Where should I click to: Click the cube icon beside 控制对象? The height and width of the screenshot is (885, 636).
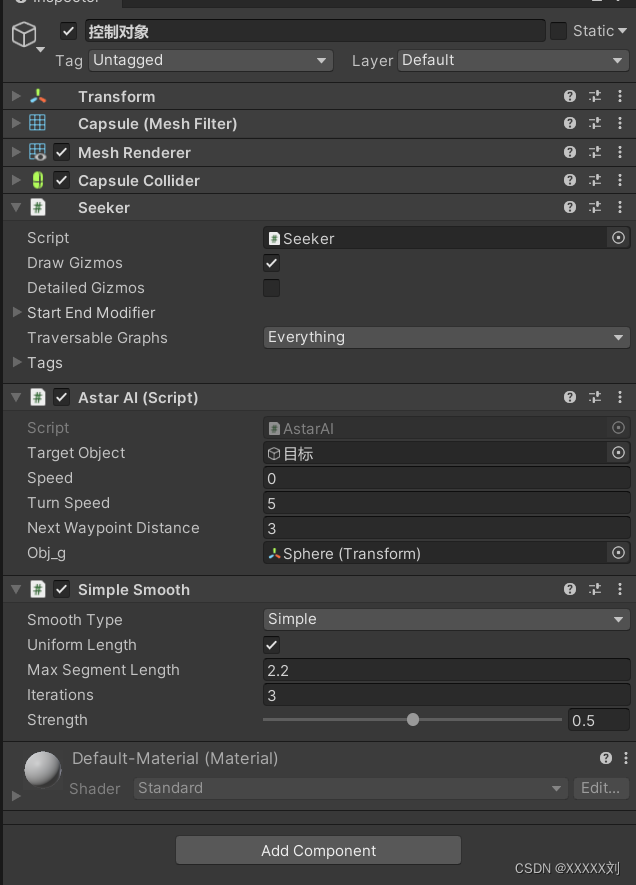click(22, 31)
